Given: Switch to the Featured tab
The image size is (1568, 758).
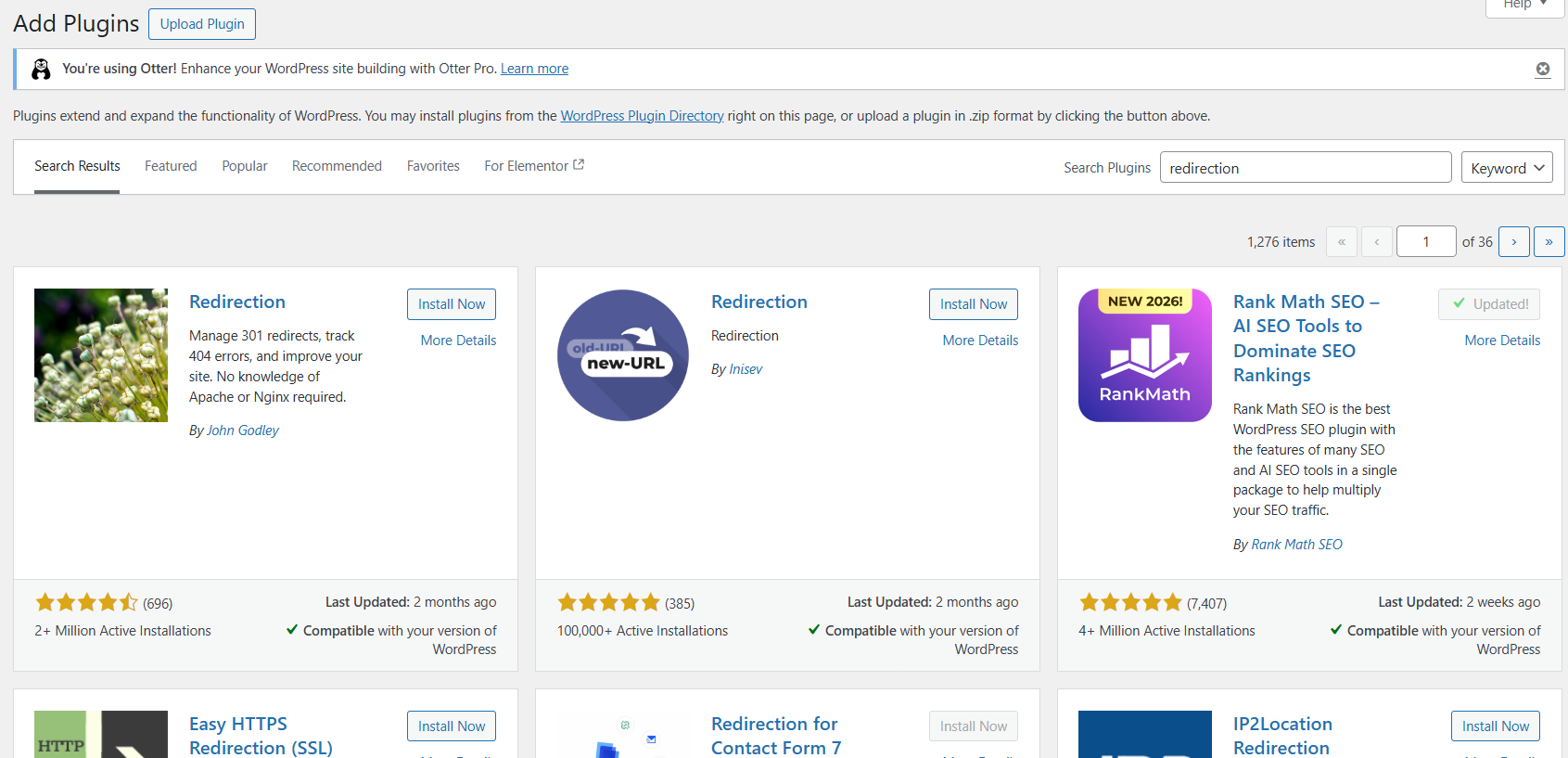Looking at the screenshot, I should [x=171, y=166].
